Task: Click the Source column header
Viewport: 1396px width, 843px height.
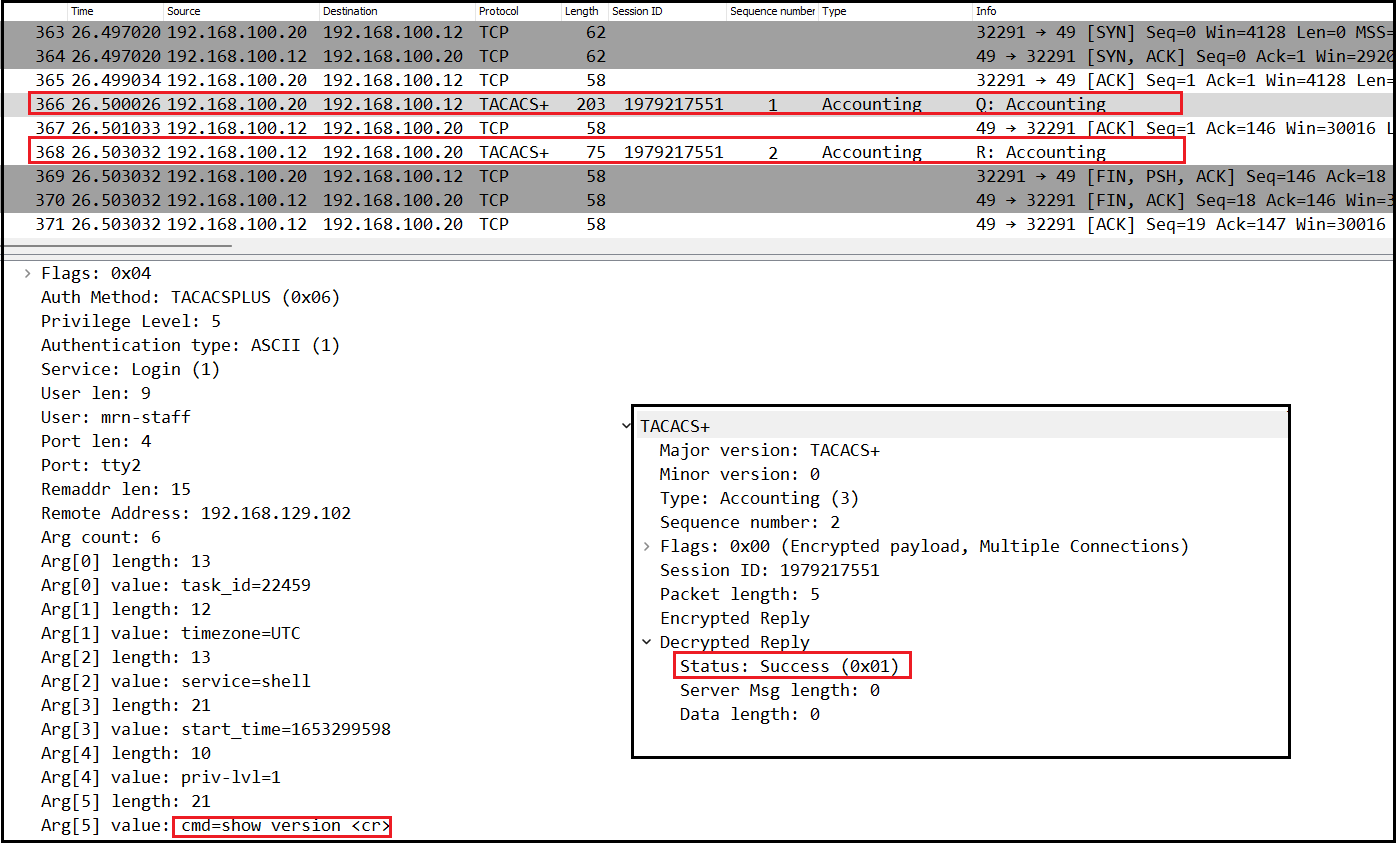Action: (x=184, y=11)
